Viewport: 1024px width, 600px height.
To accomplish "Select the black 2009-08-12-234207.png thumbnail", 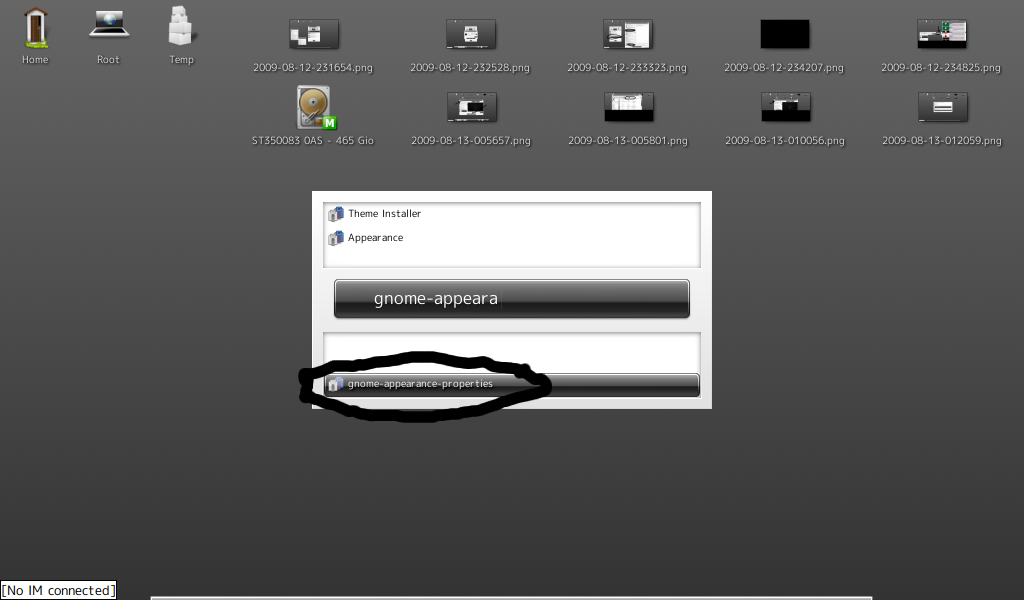I will coord(784,34).
